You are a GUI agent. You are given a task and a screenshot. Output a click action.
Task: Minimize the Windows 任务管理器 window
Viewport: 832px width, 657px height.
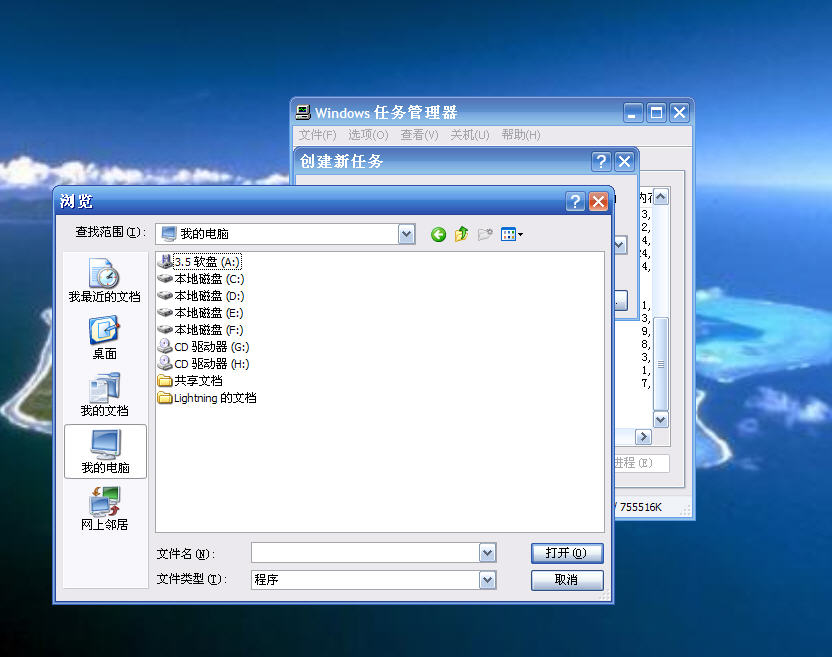coord(632,113)
